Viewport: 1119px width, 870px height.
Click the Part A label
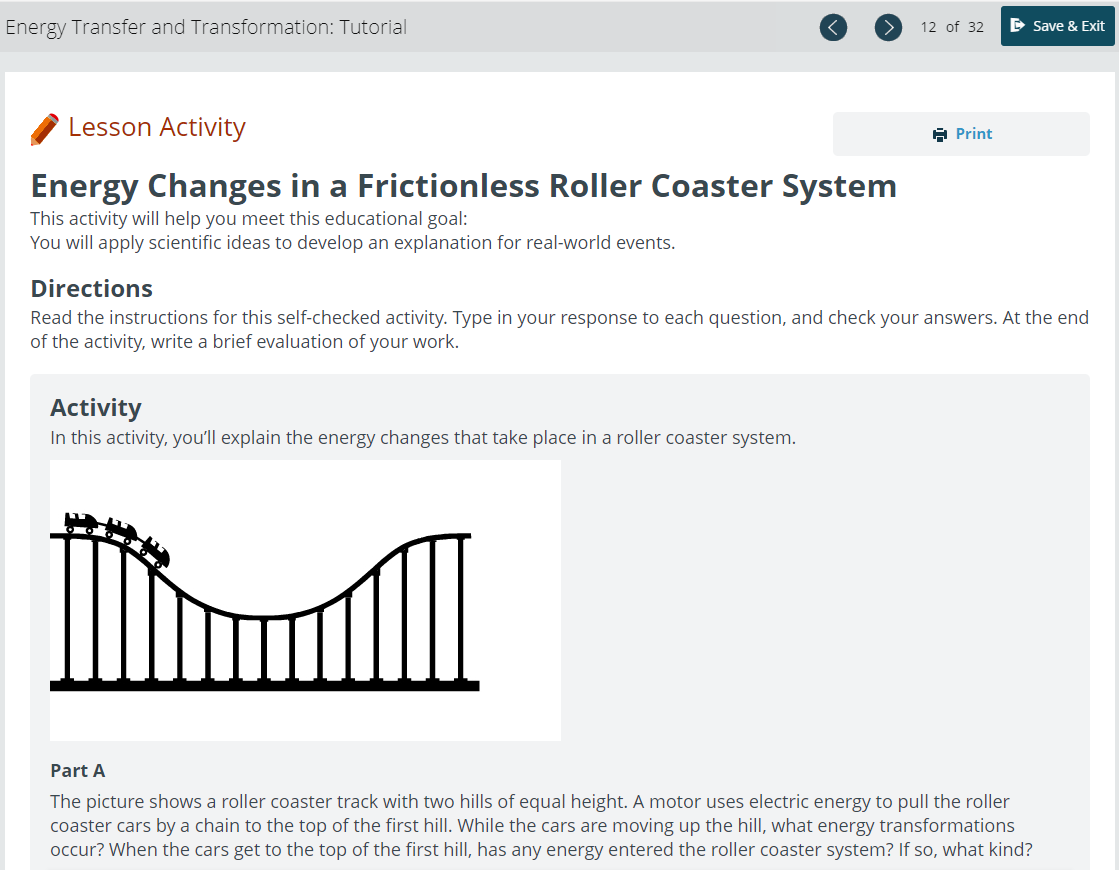pos(78,771)
